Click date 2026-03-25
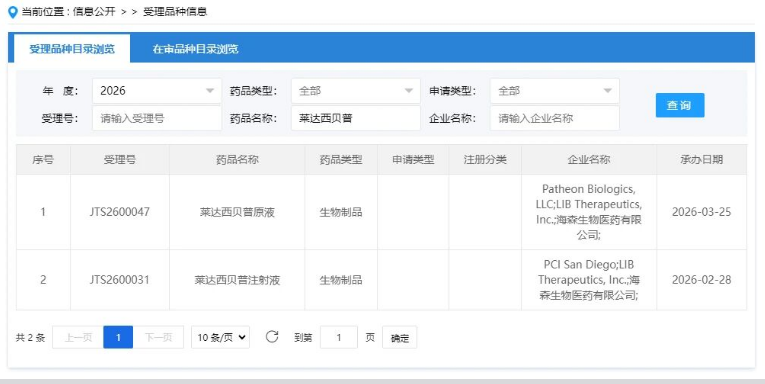 702,212
